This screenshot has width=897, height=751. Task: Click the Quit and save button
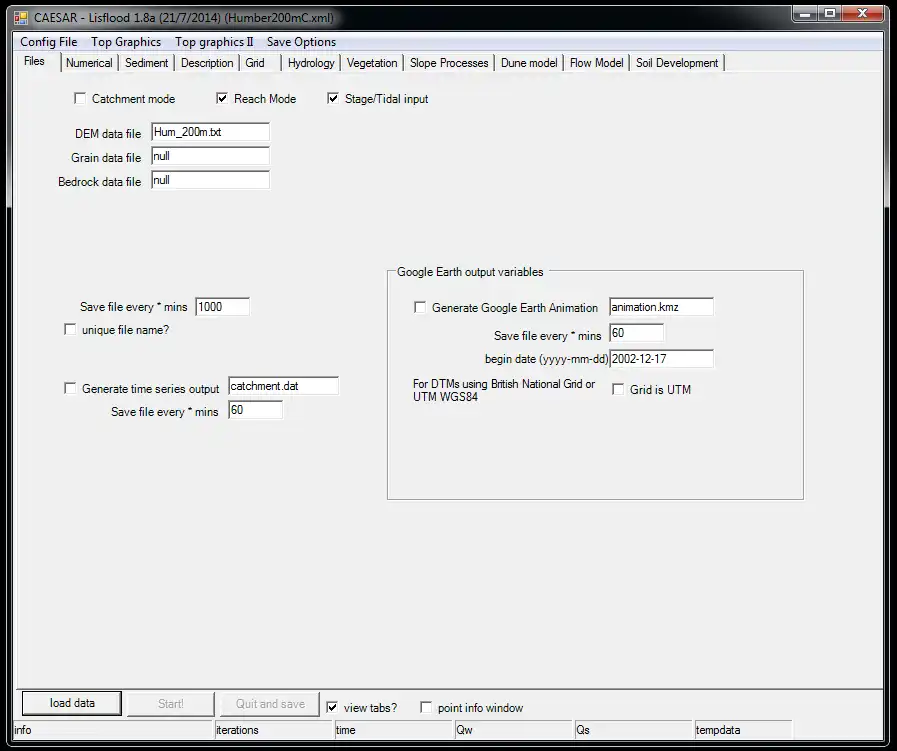270,704
